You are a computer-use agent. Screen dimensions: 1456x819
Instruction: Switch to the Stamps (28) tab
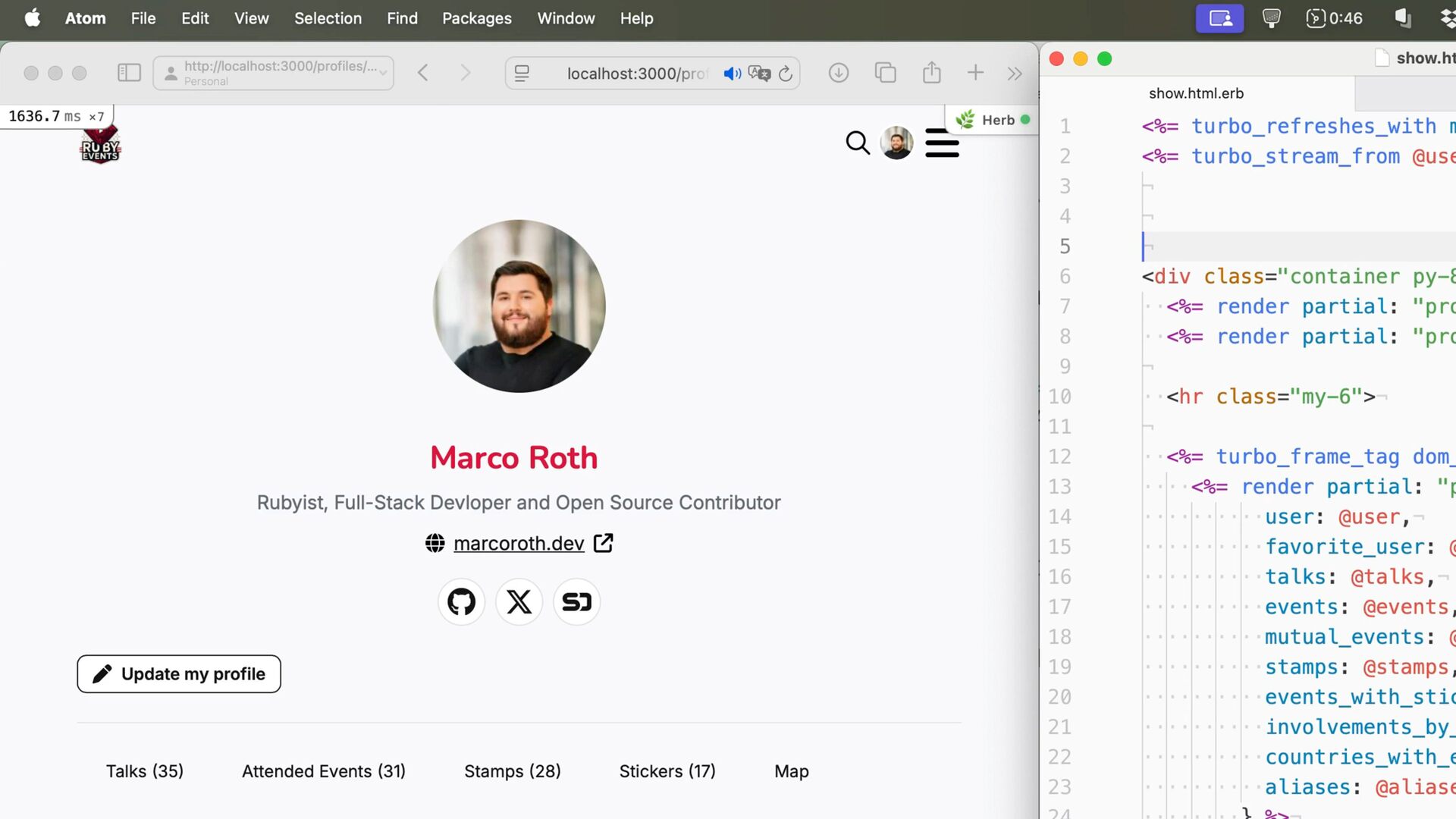coord(512,771)
